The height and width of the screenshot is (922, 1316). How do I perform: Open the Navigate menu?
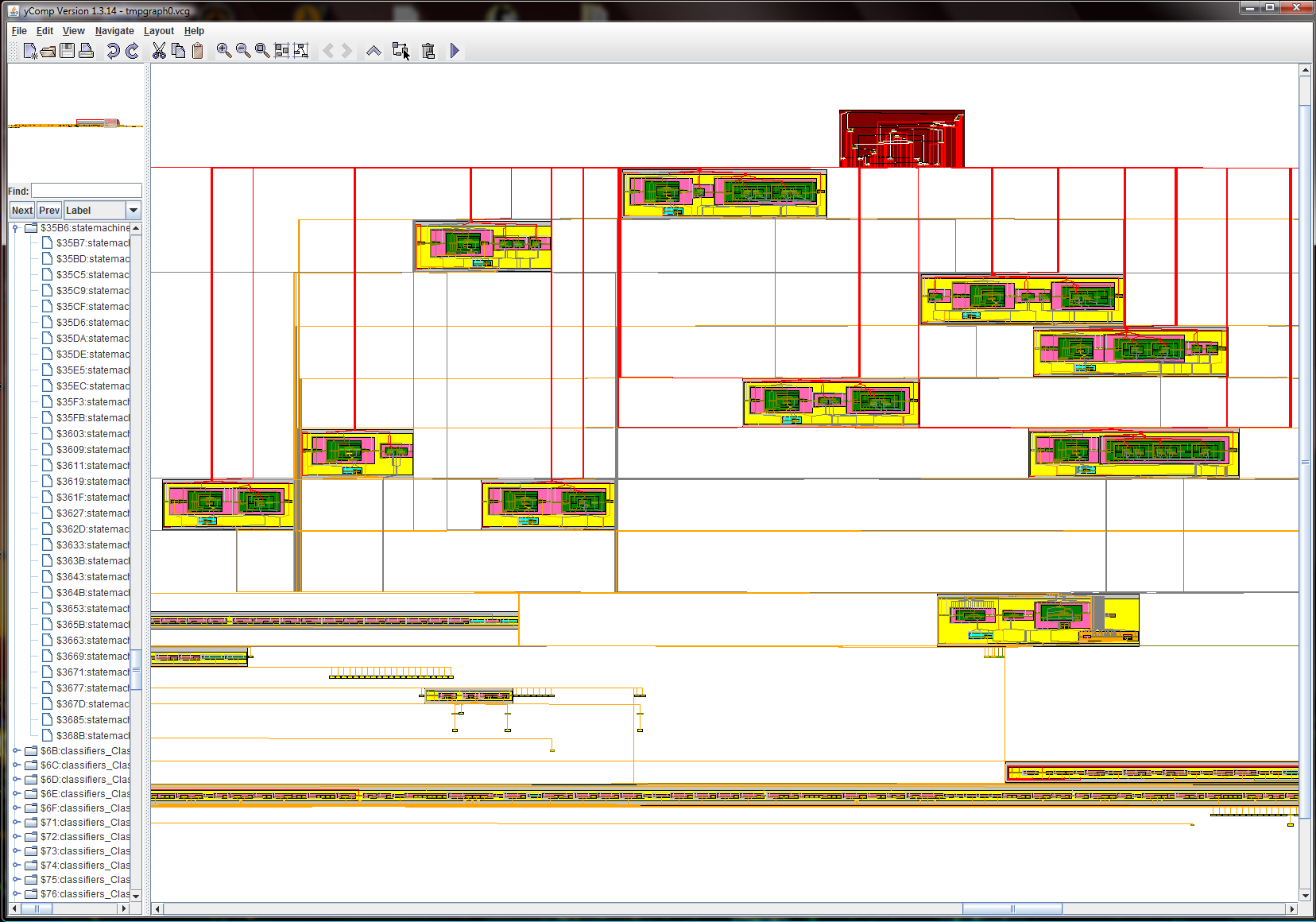(x=114, y=31)
